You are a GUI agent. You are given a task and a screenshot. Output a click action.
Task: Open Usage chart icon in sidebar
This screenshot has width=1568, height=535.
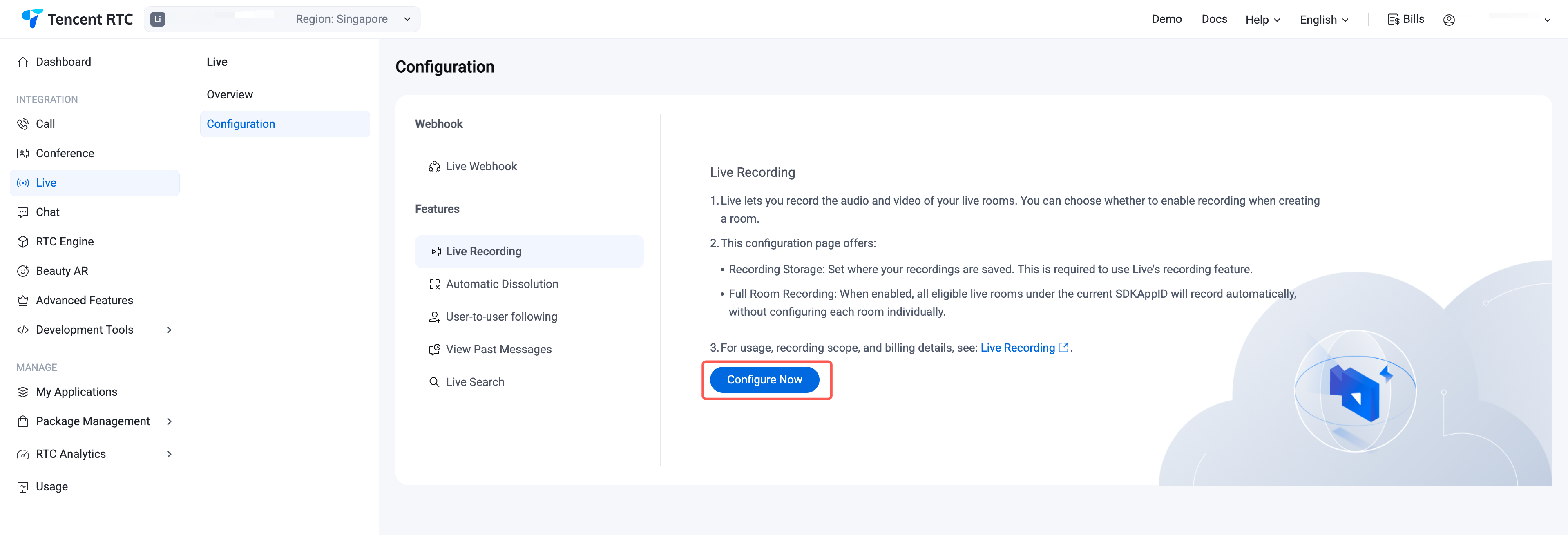coord(23,487)
